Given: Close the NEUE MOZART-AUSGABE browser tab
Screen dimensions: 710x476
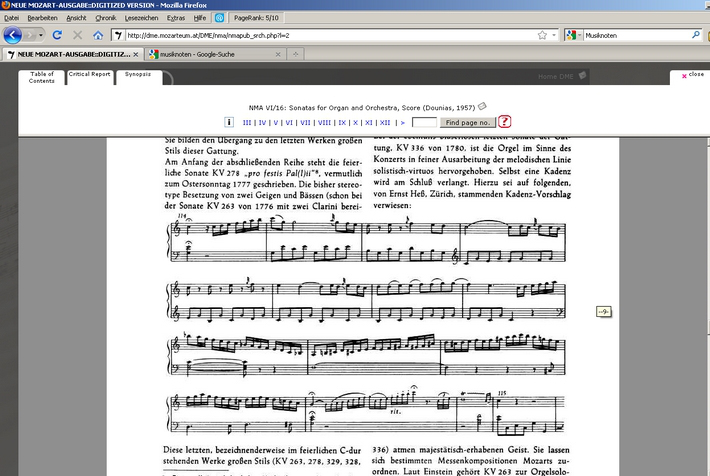Looking at the screenshot, I should click(x=135, y=54).
